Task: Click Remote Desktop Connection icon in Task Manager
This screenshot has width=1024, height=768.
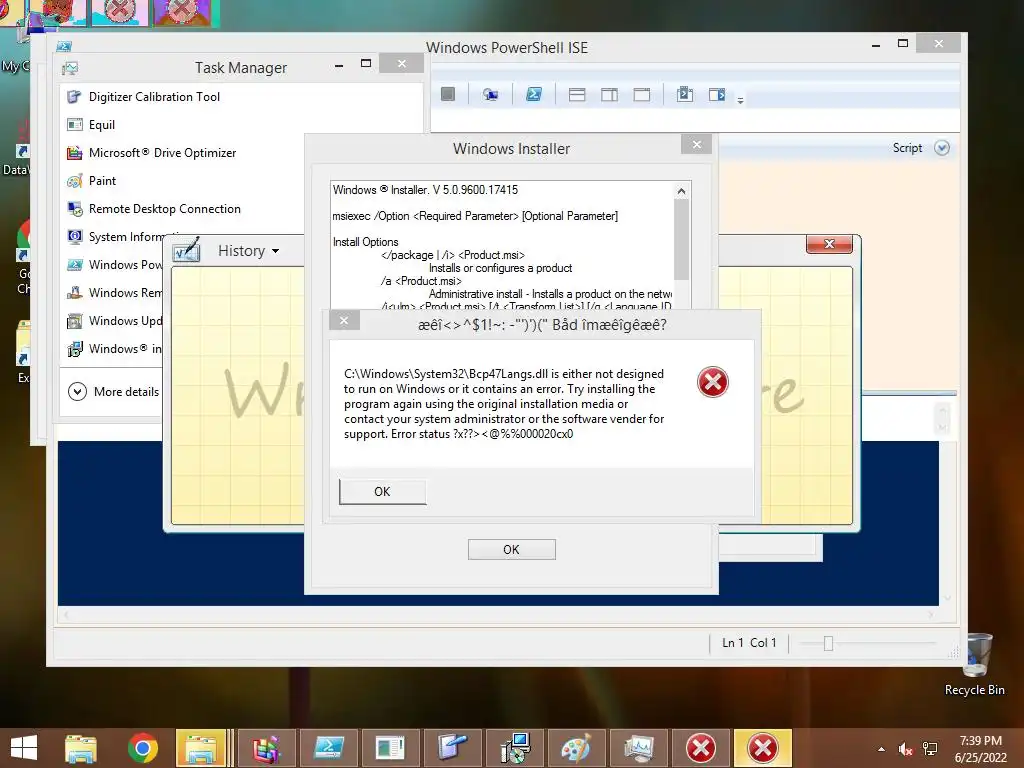Action: point(74,209)
